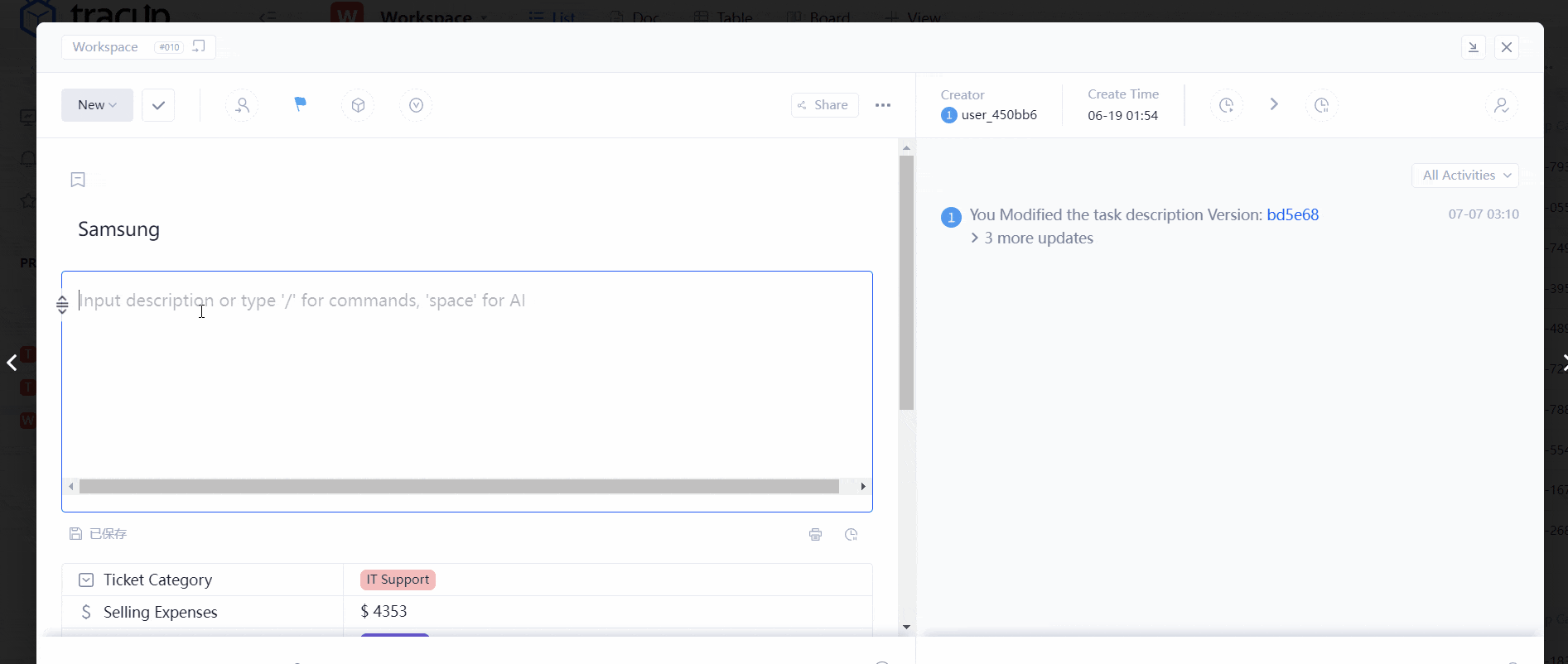Click the cube module icon
Image resolution: width=1568 pixels, height=664 pixels.
(358, 105)
